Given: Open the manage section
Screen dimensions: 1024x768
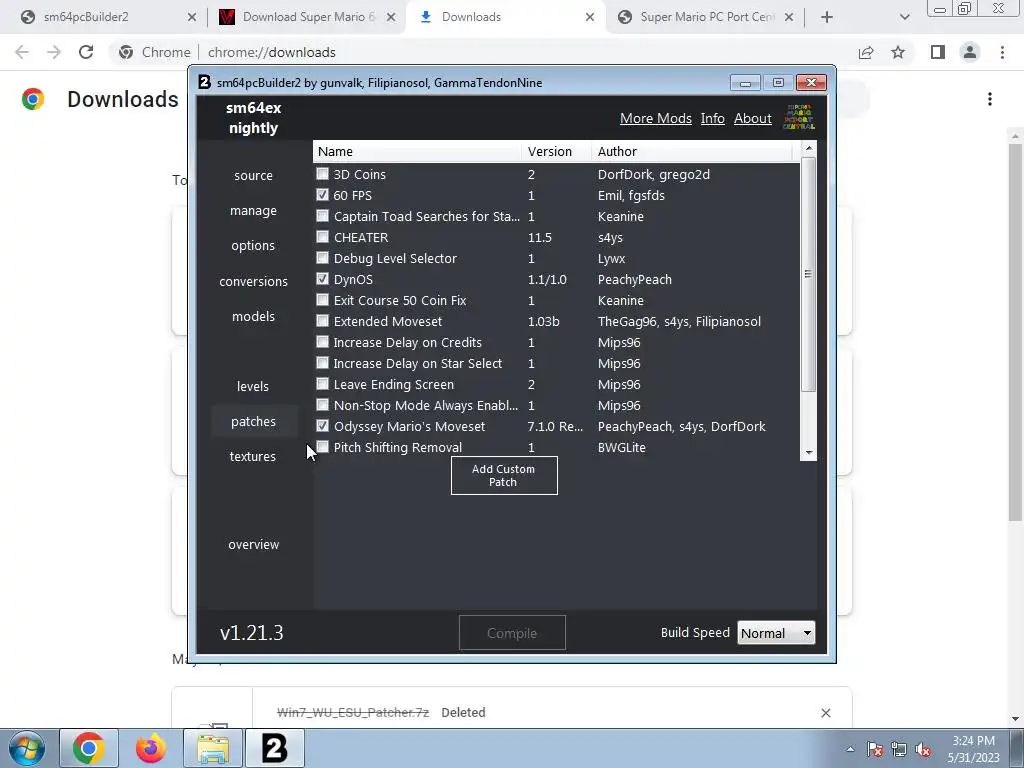Looking at the screenshot, I should point(253,211).
